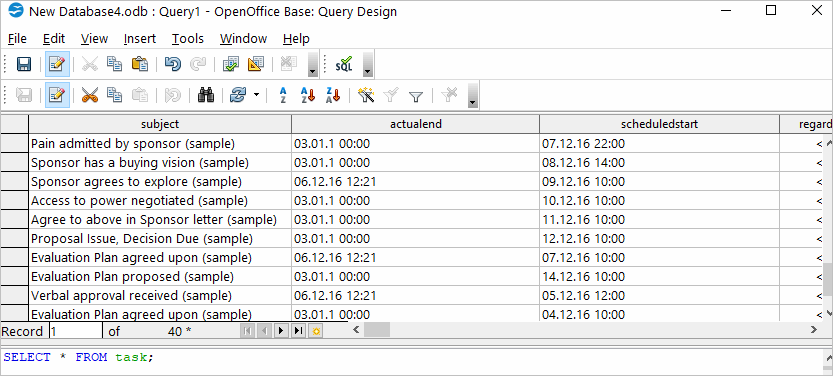Image resolution: width=833 pixels, height=376 pixels.
Task: Select 'Agree to above in Sponsor letter (sample)' cell
Action: tap(160, 219)
